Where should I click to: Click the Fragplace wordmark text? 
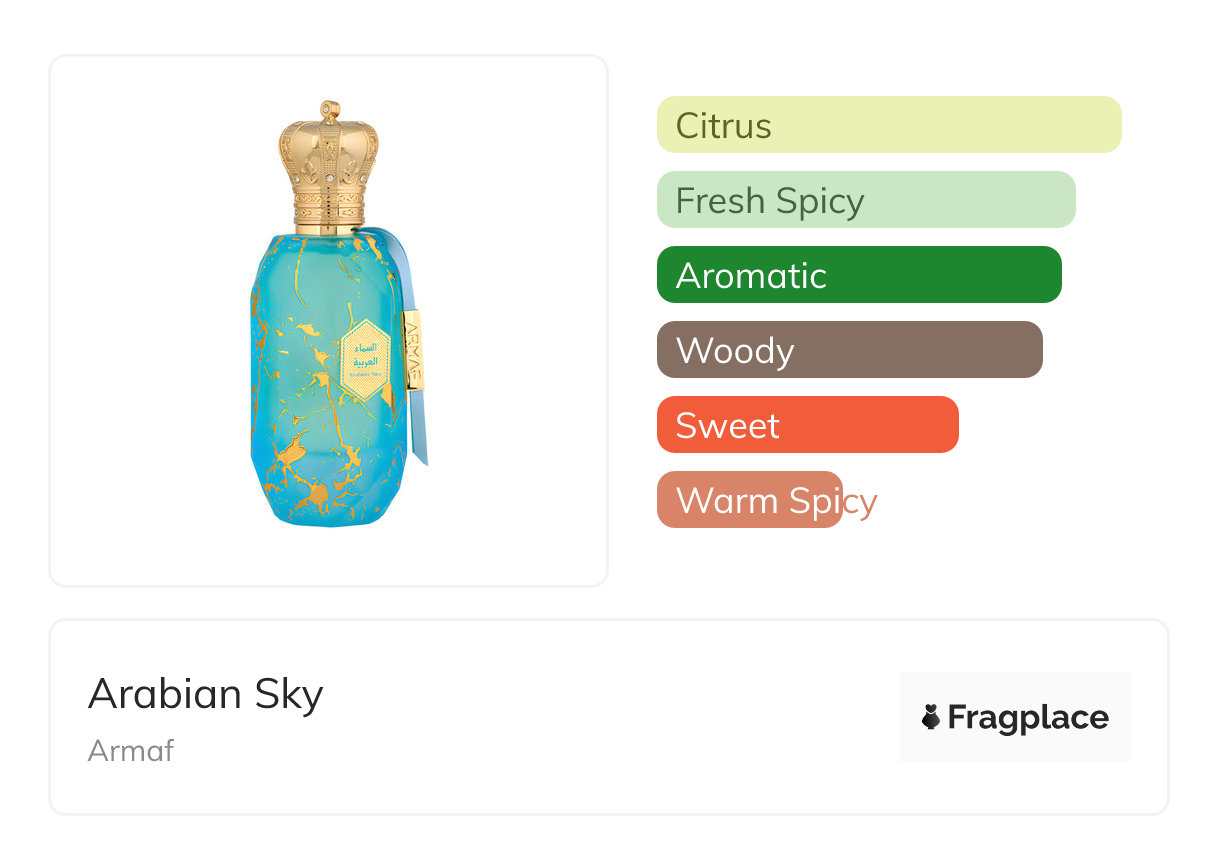click(1028, 717)
